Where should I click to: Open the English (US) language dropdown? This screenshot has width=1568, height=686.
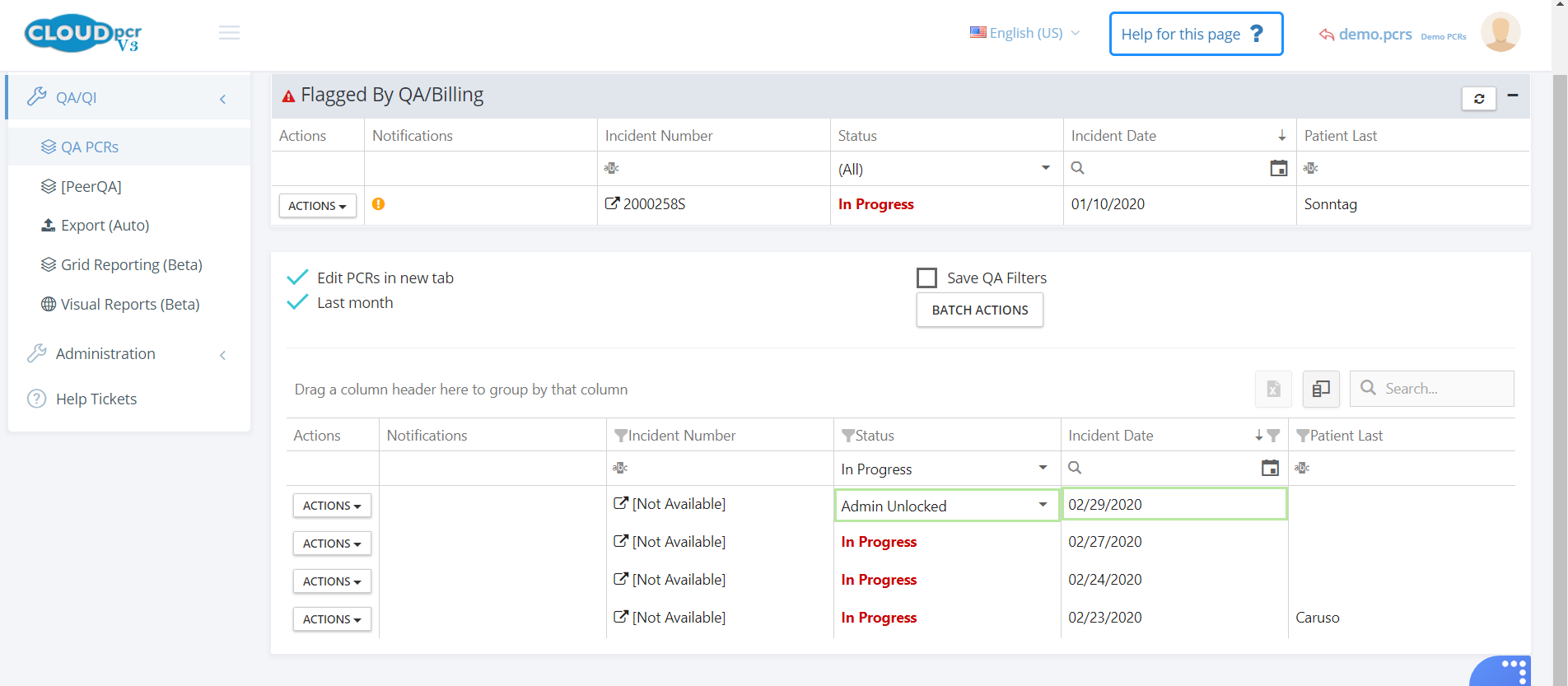(x=1025, y=33)
